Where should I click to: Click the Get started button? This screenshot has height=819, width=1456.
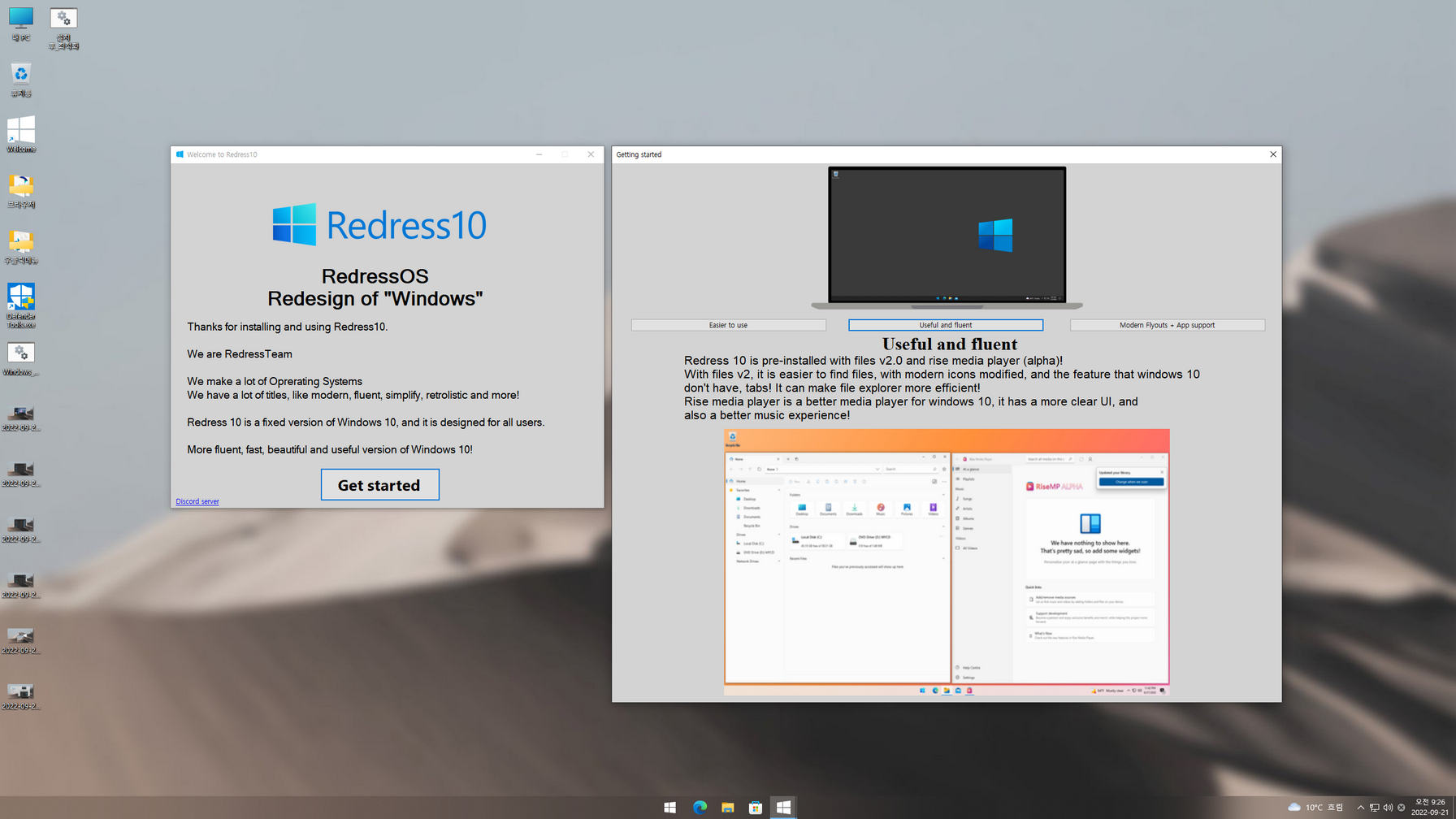(379, 484)
